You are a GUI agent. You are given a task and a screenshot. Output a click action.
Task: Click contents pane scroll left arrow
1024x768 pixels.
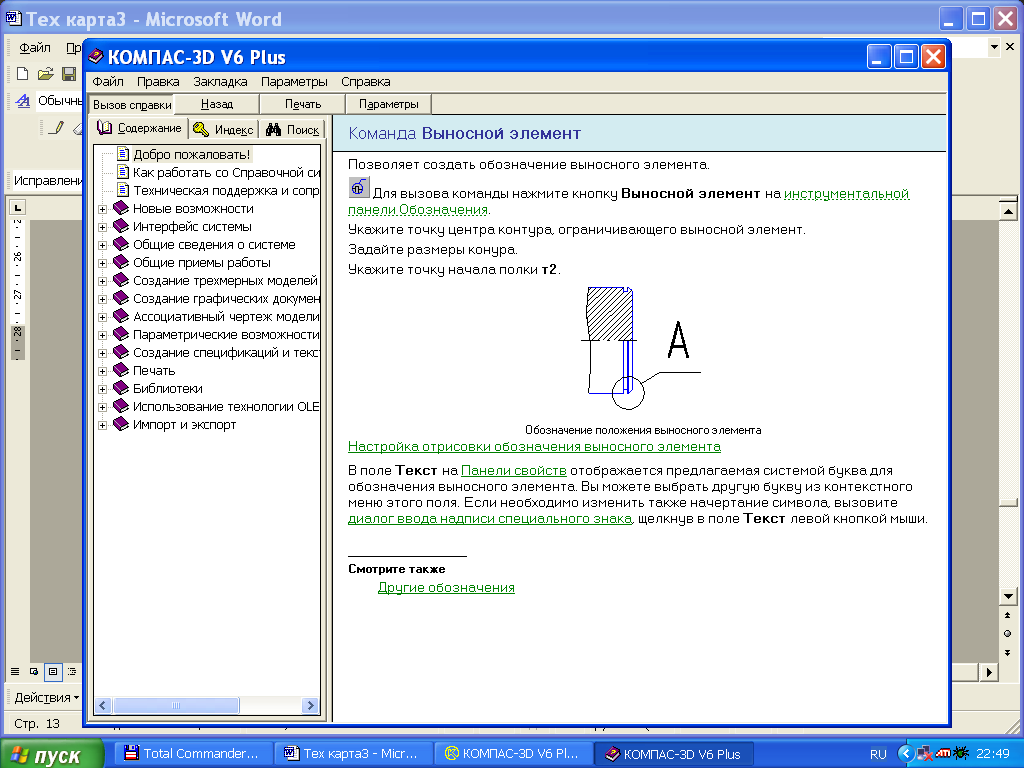(103, 705)
